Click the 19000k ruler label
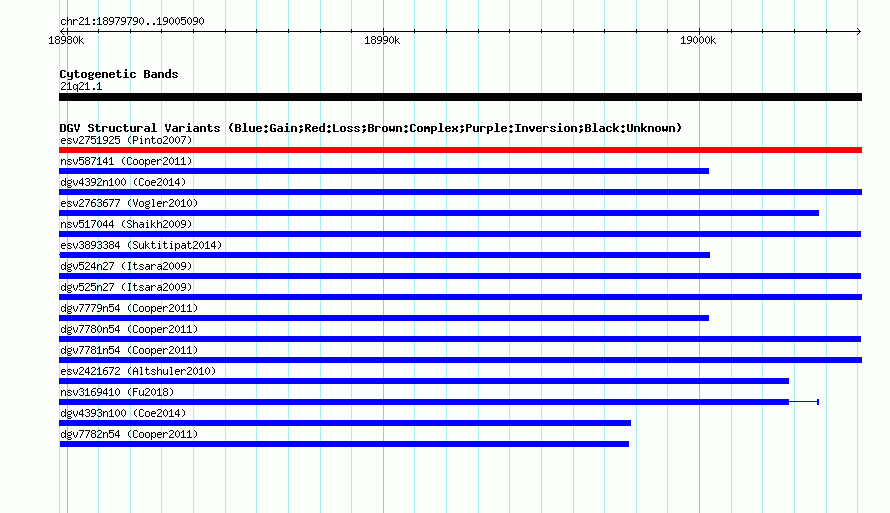Image resolution: width=890 pixels, height=513 pixels. point(698,40)
